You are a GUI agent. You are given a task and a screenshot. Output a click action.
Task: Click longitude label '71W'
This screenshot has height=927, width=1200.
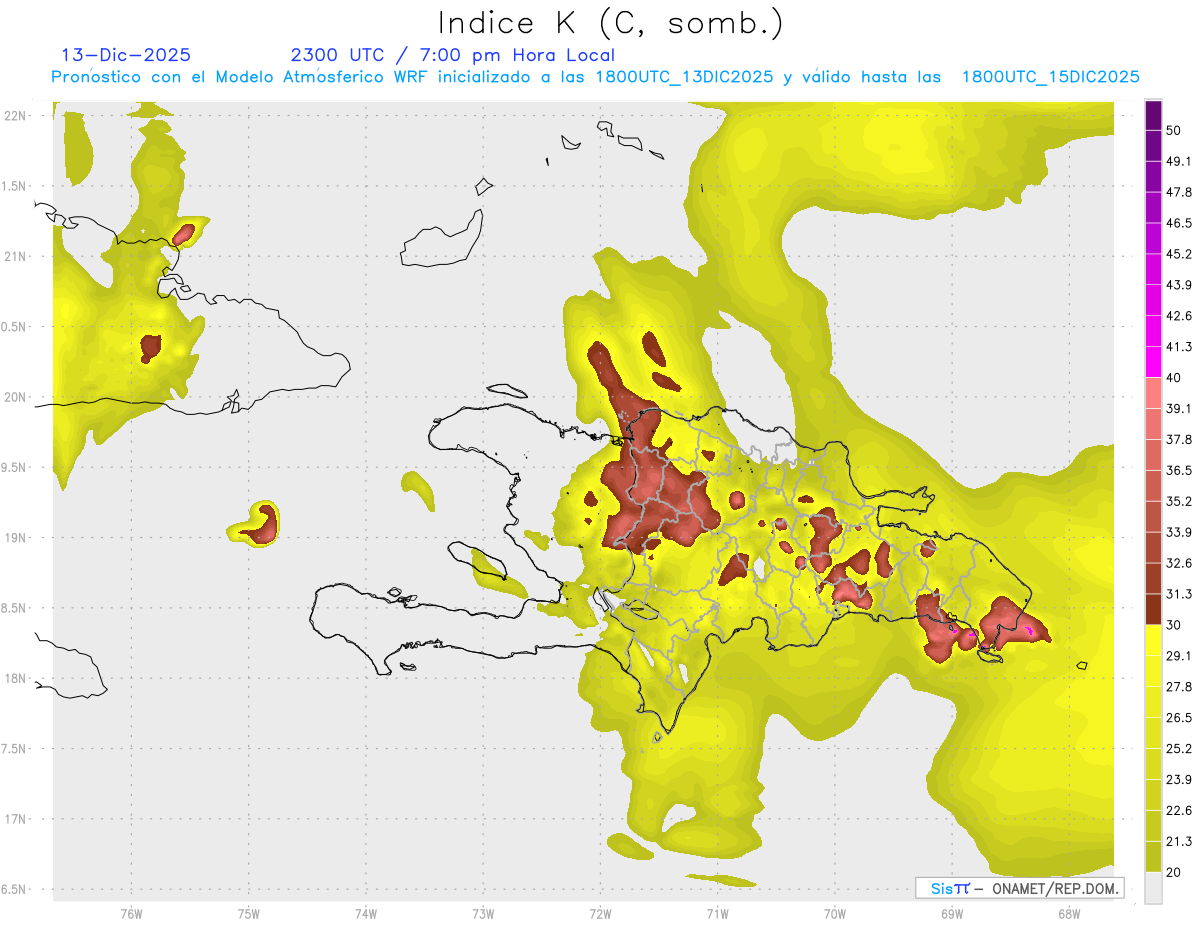(717, 914)
